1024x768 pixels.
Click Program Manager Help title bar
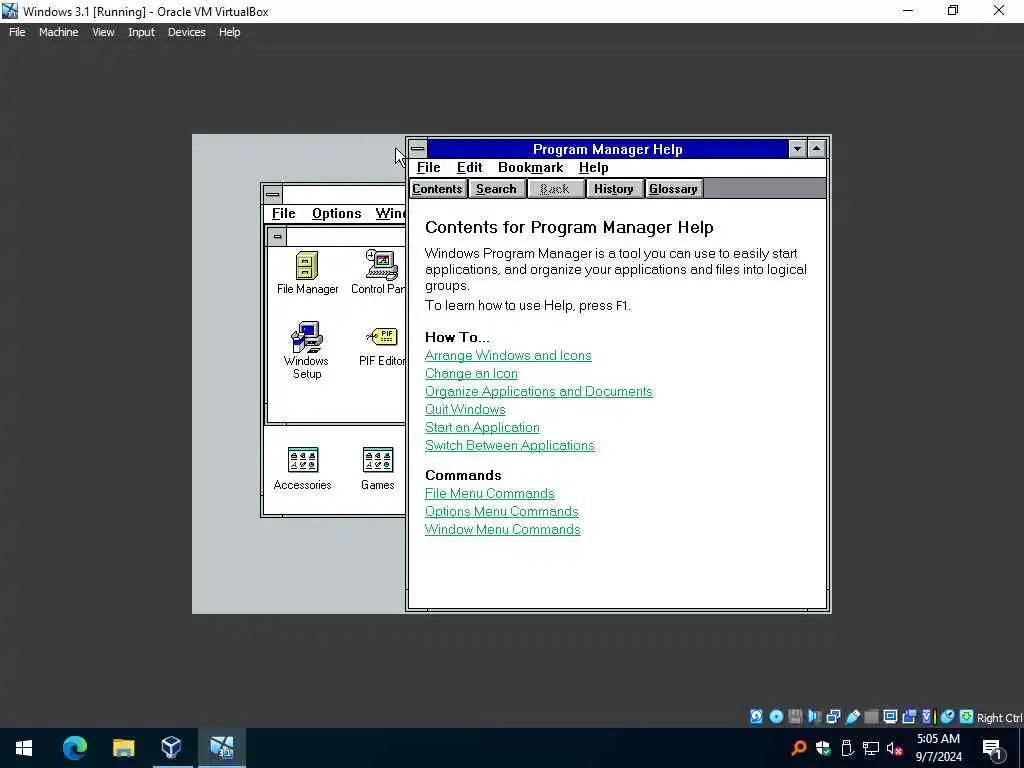tap(607, 149)
